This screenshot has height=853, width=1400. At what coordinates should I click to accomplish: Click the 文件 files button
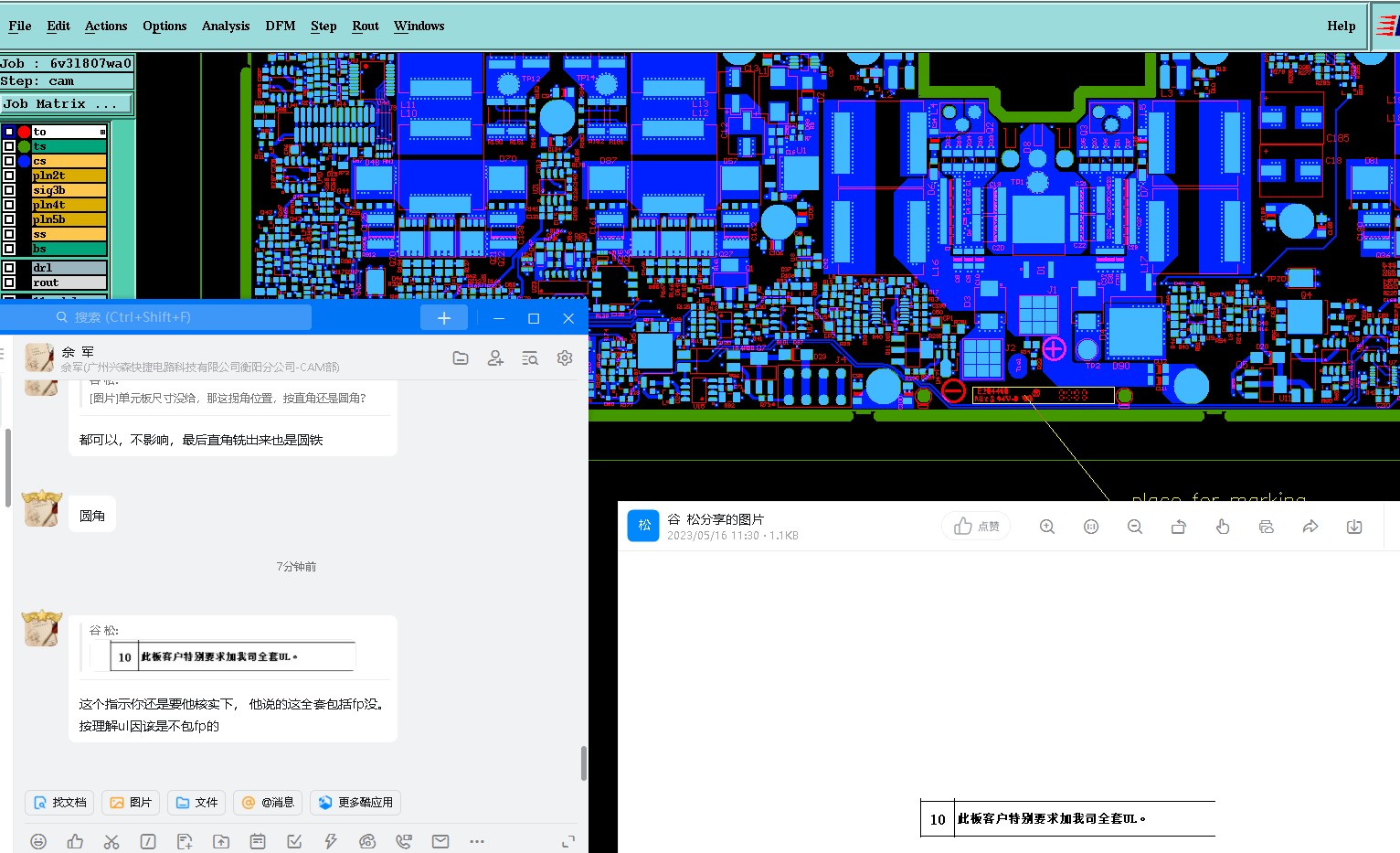coord(196,803)
